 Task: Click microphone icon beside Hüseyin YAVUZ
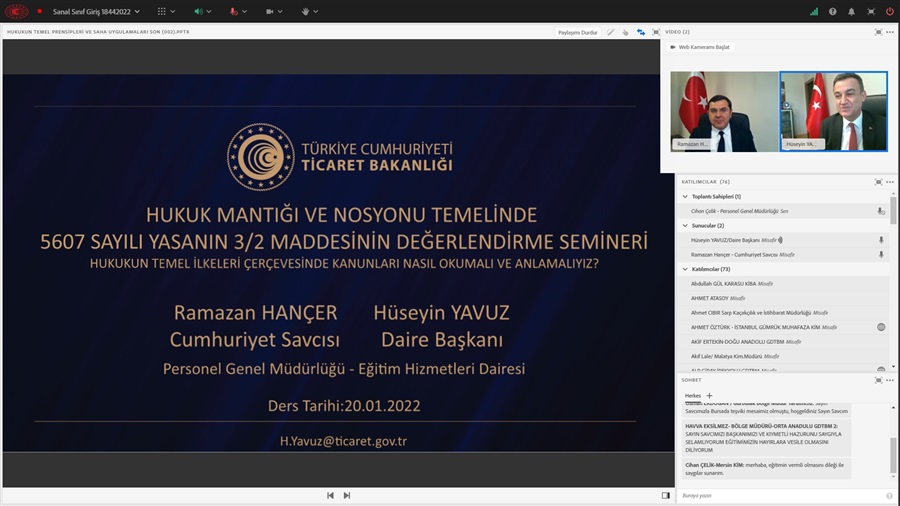coord(881,240)
